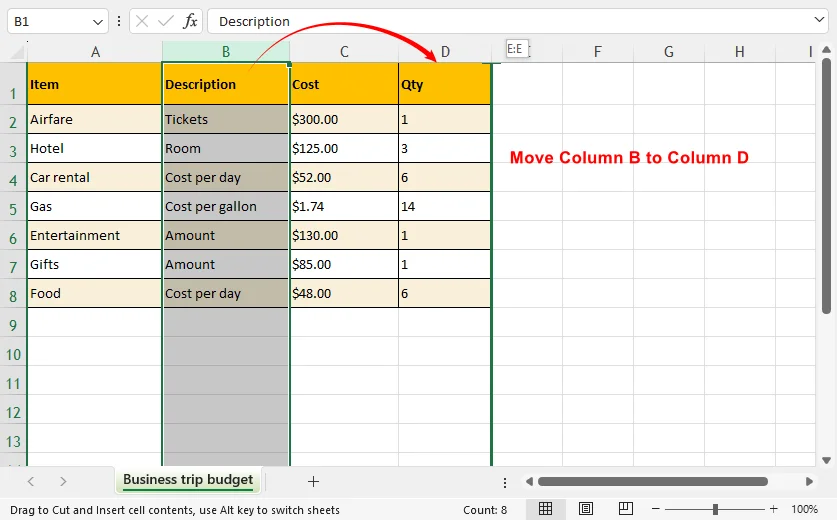Switch to Normal view icon

[x=545, y=509]
